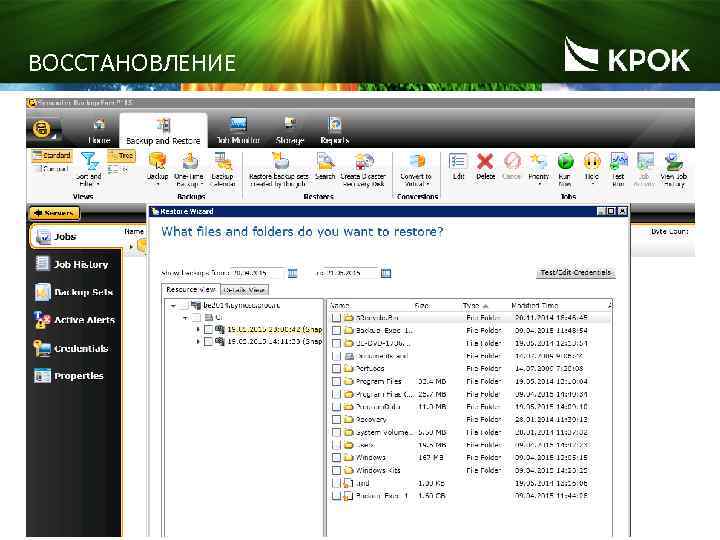Select the Standard view button
720x540 pixels.
pyautogui.click(x=52, y=156)
